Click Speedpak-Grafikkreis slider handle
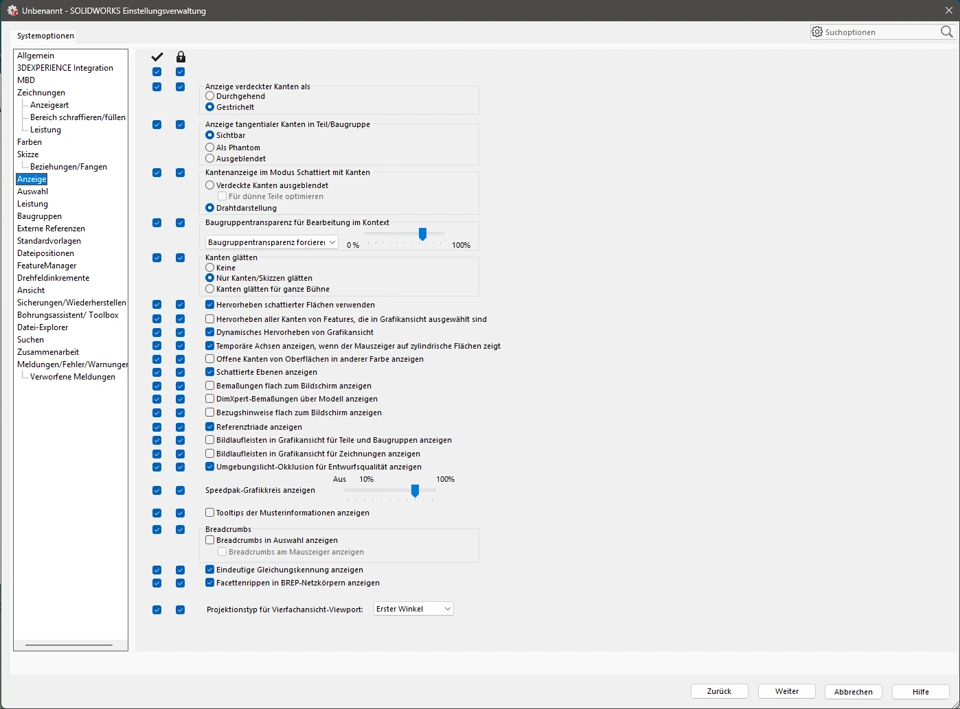The image size is (960, 709). (x=415, y=490)
